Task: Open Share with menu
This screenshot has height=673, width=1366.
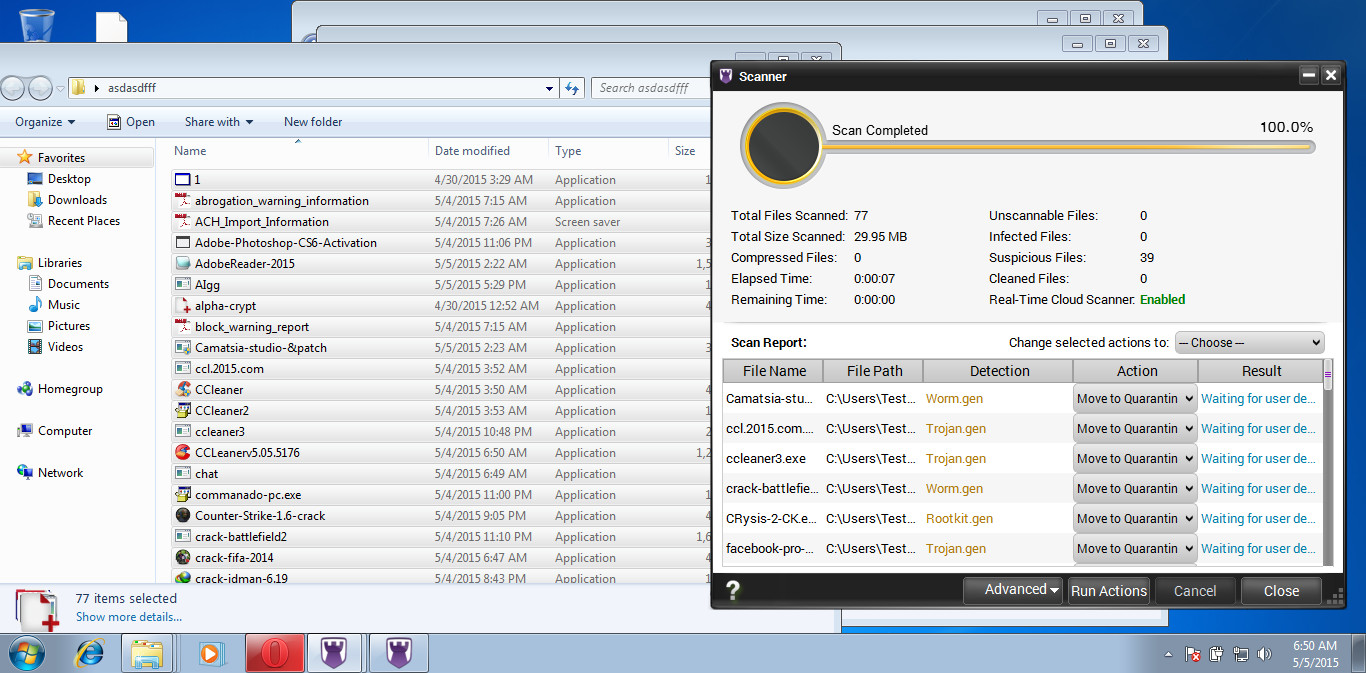Action: 219,122
